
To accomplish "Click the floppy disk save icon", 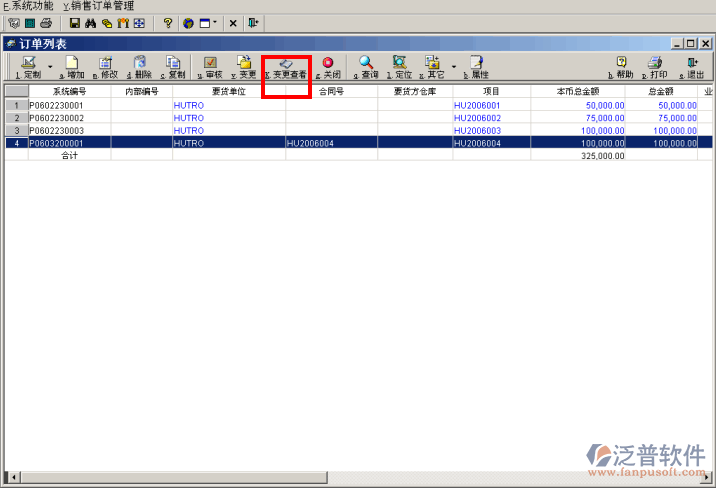I will 74,23.
